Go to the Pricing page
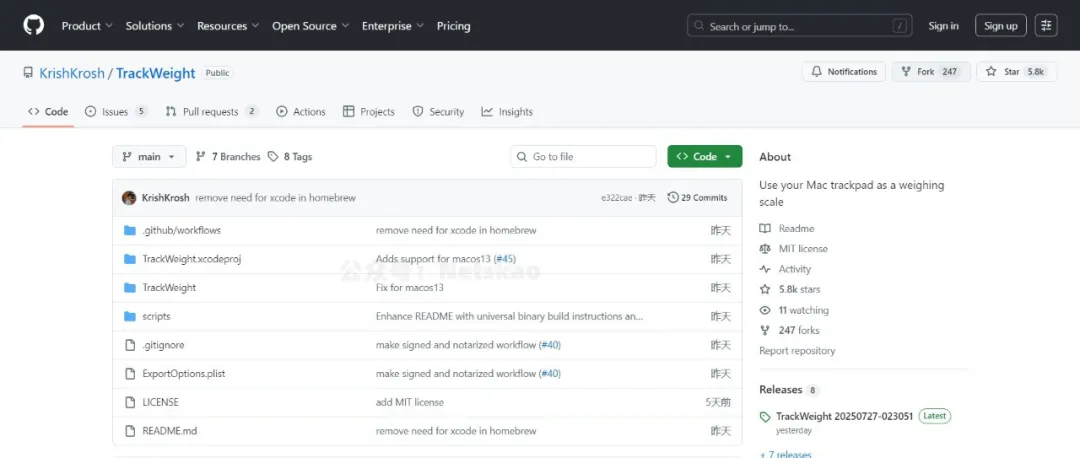Screen dimensions: 1080x458 (453, 25)
